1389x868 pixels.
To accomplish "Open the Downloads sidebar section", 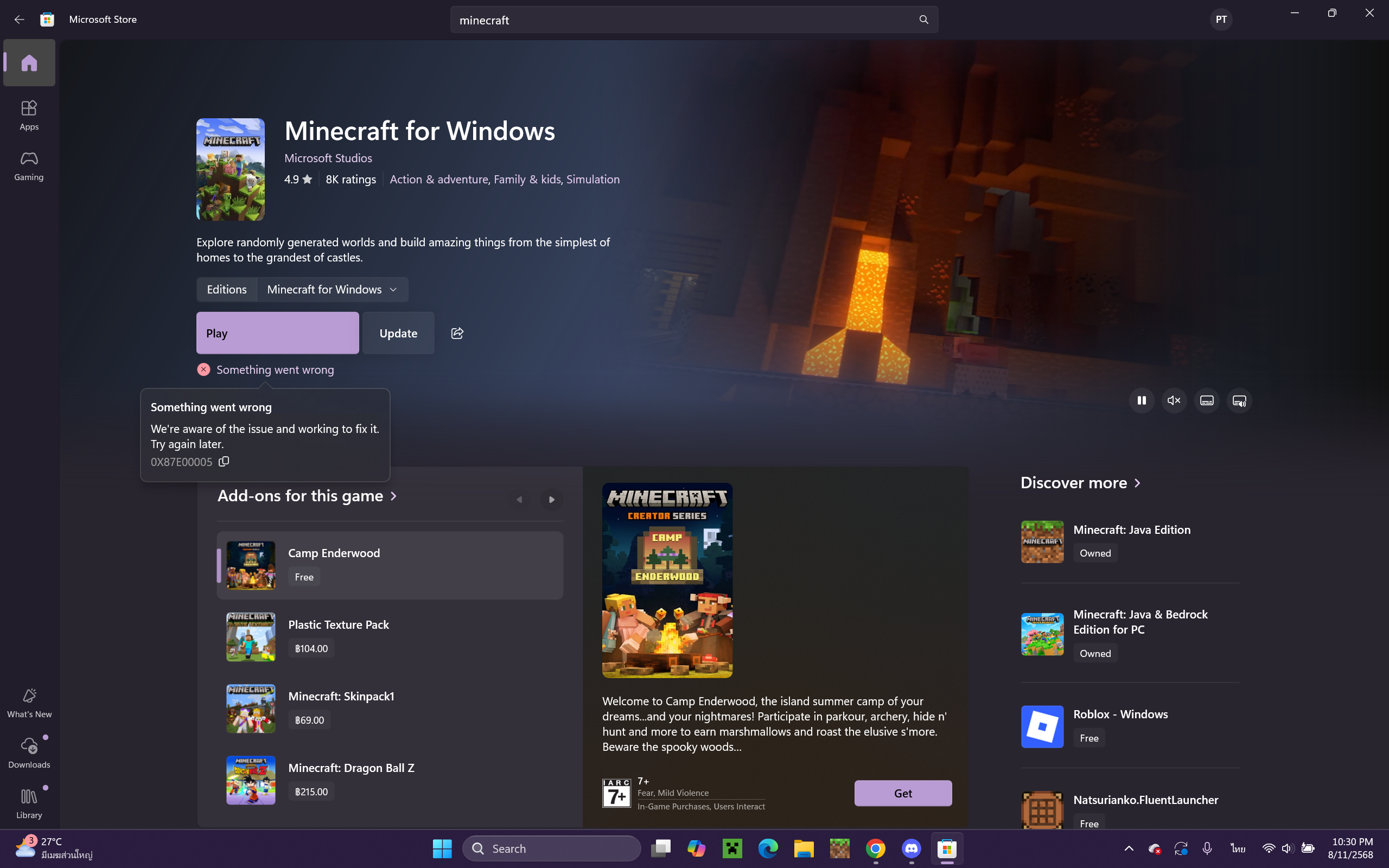I will [29, 752].
